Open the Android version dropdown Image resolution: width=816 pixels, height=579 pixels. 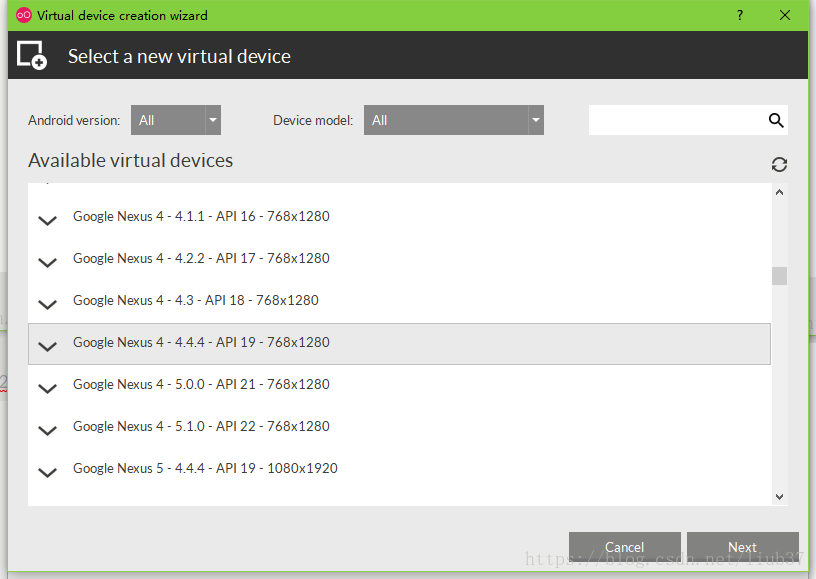click(x=176, y=120)
